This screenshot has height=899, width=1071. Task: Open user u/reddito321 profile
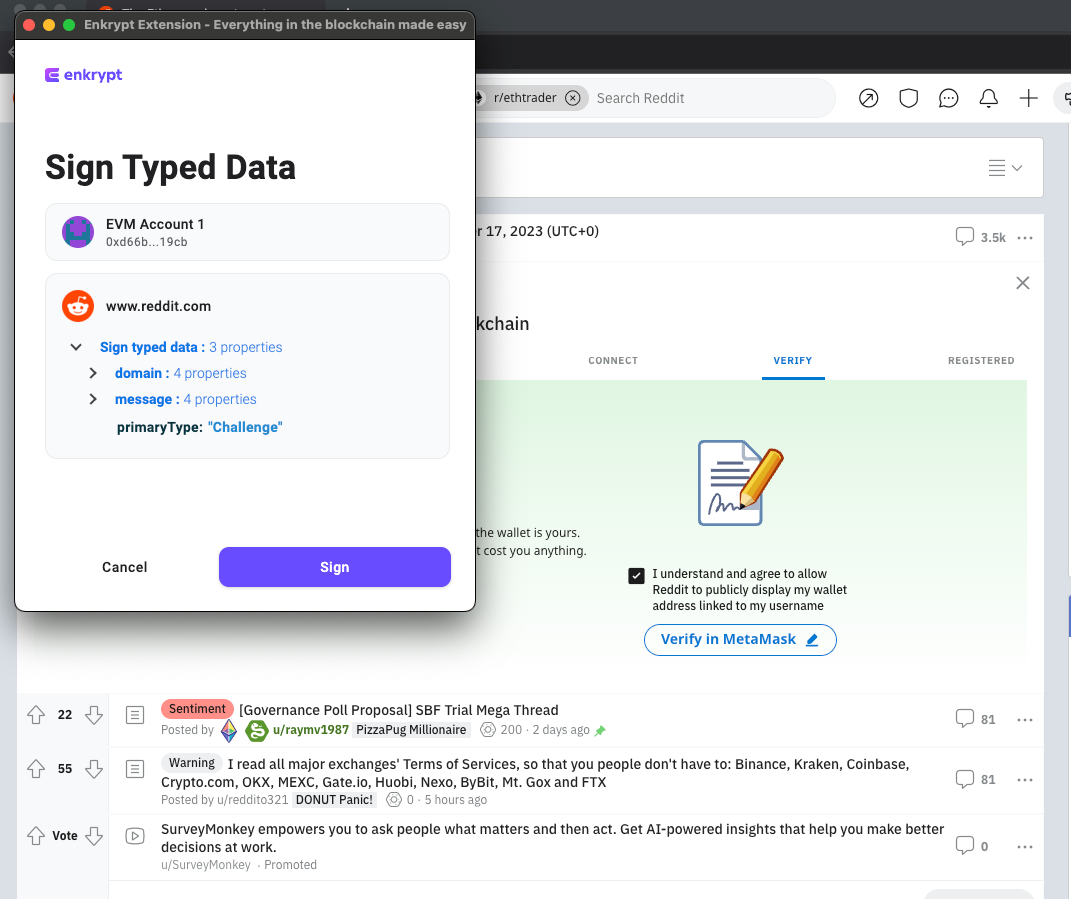click(252, 800)
